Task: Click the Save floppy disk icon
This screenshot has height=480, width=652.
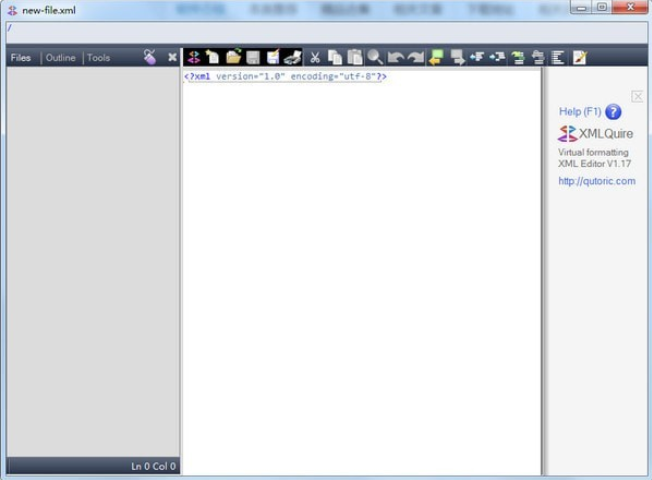Action: (253, 57)
